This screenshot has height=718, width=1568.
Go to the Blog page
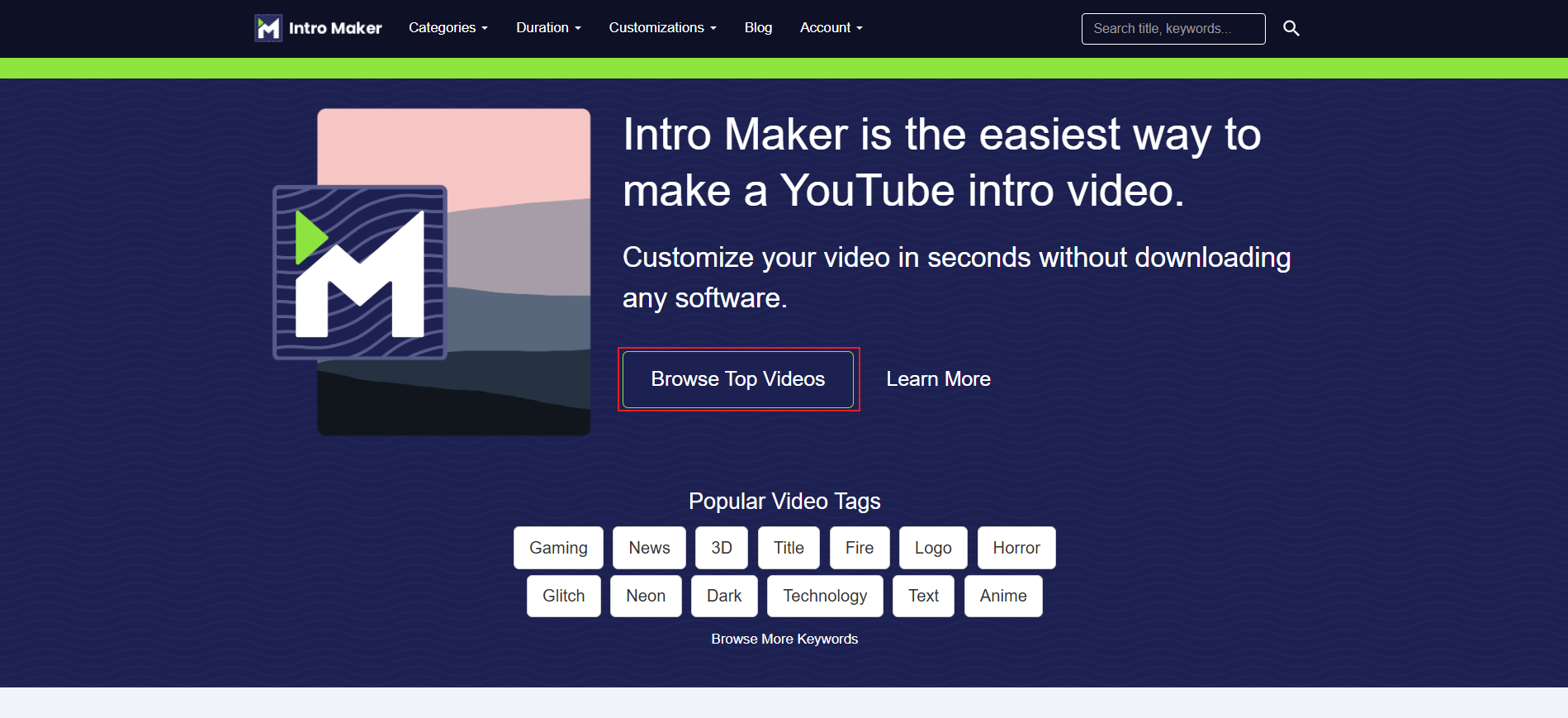pos(758,28)
